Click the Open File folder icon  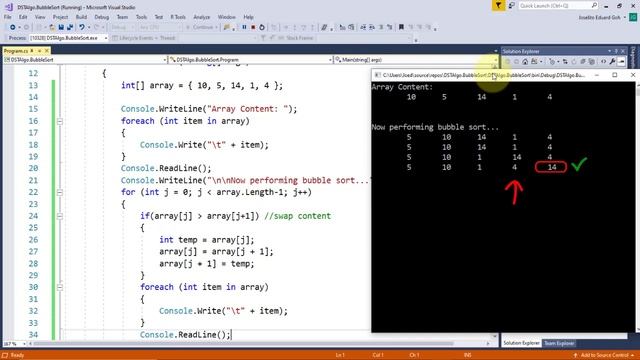pos(52,27)
